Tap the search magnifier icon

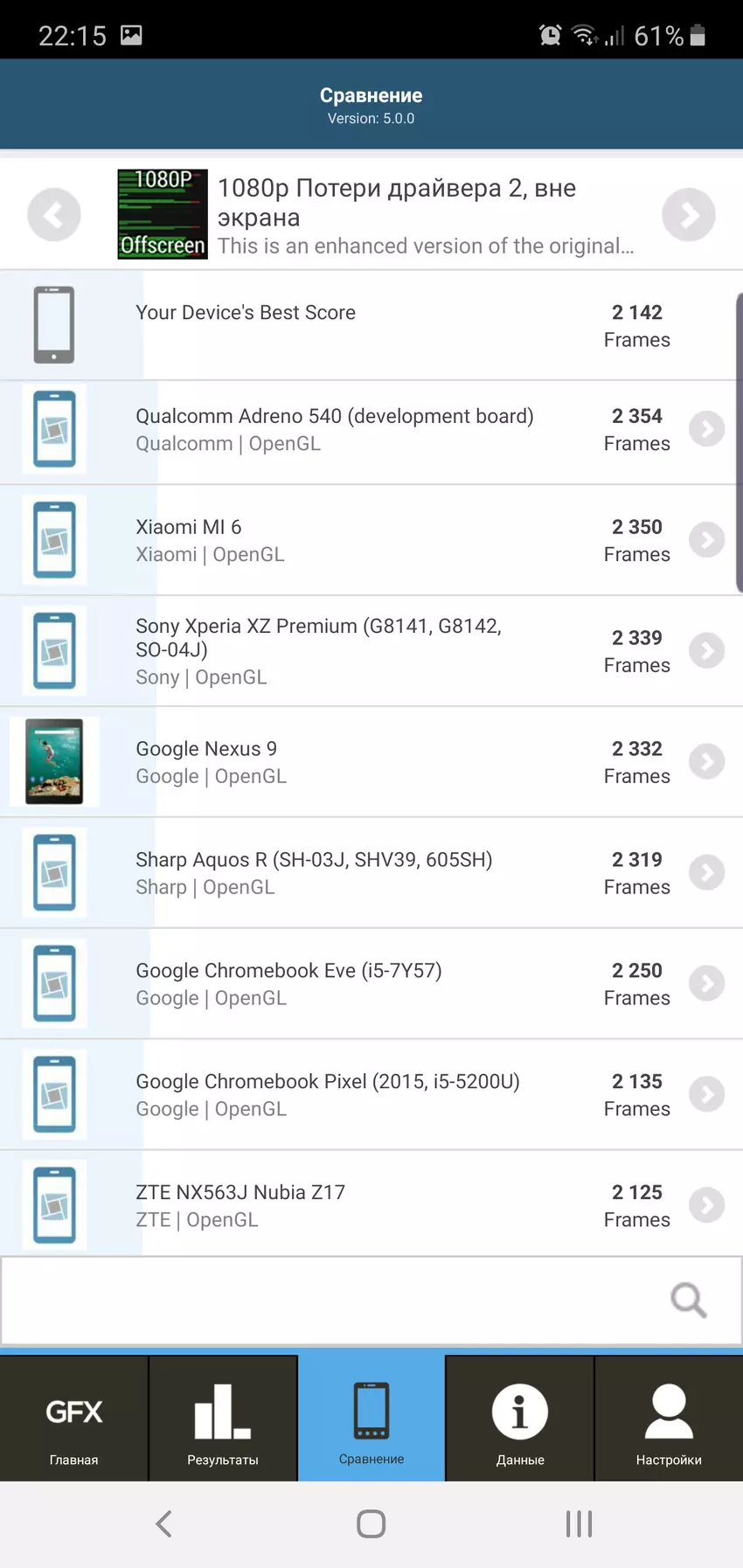688,1300
